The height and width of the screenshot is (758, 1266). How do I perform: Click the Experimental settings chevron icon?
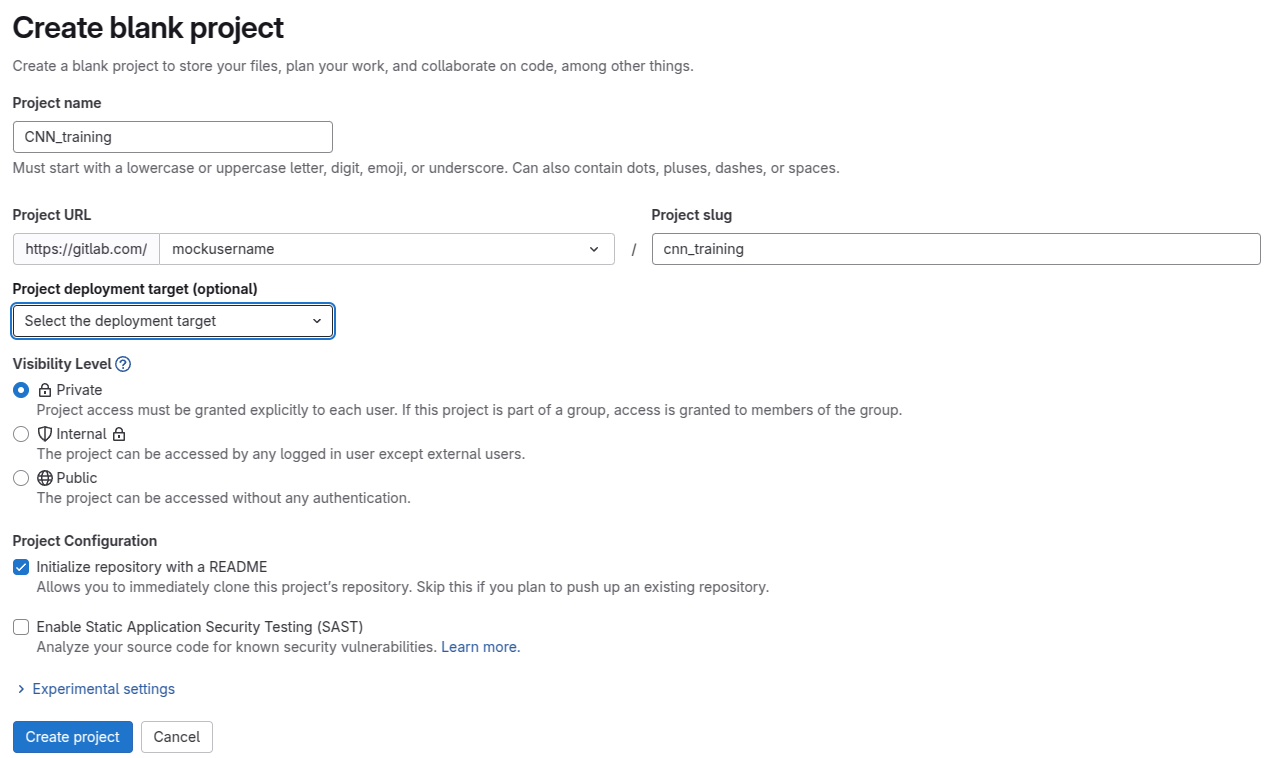[21, 689]
